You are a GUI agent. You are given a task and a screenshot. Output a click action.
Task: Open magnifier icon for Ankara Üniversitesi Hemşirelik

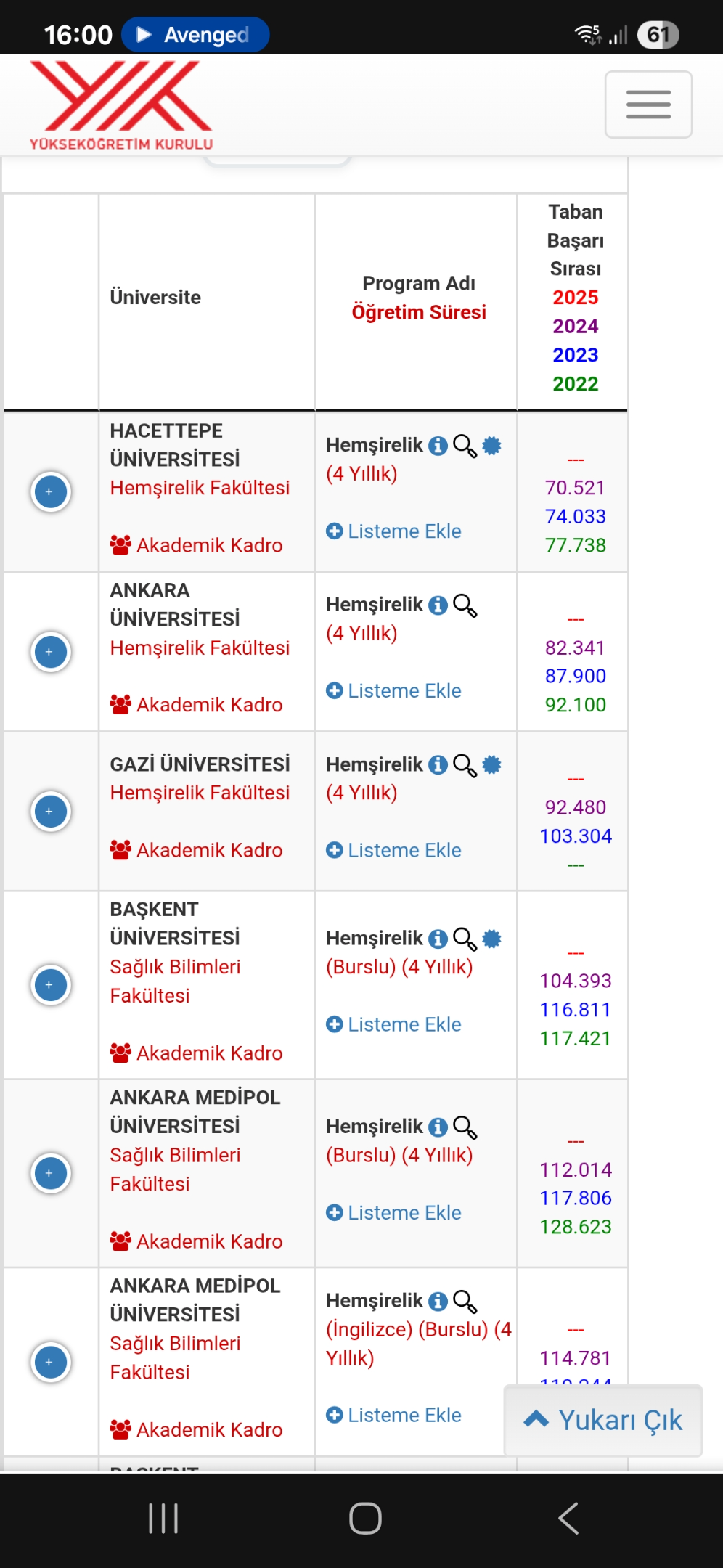[465, 605]
